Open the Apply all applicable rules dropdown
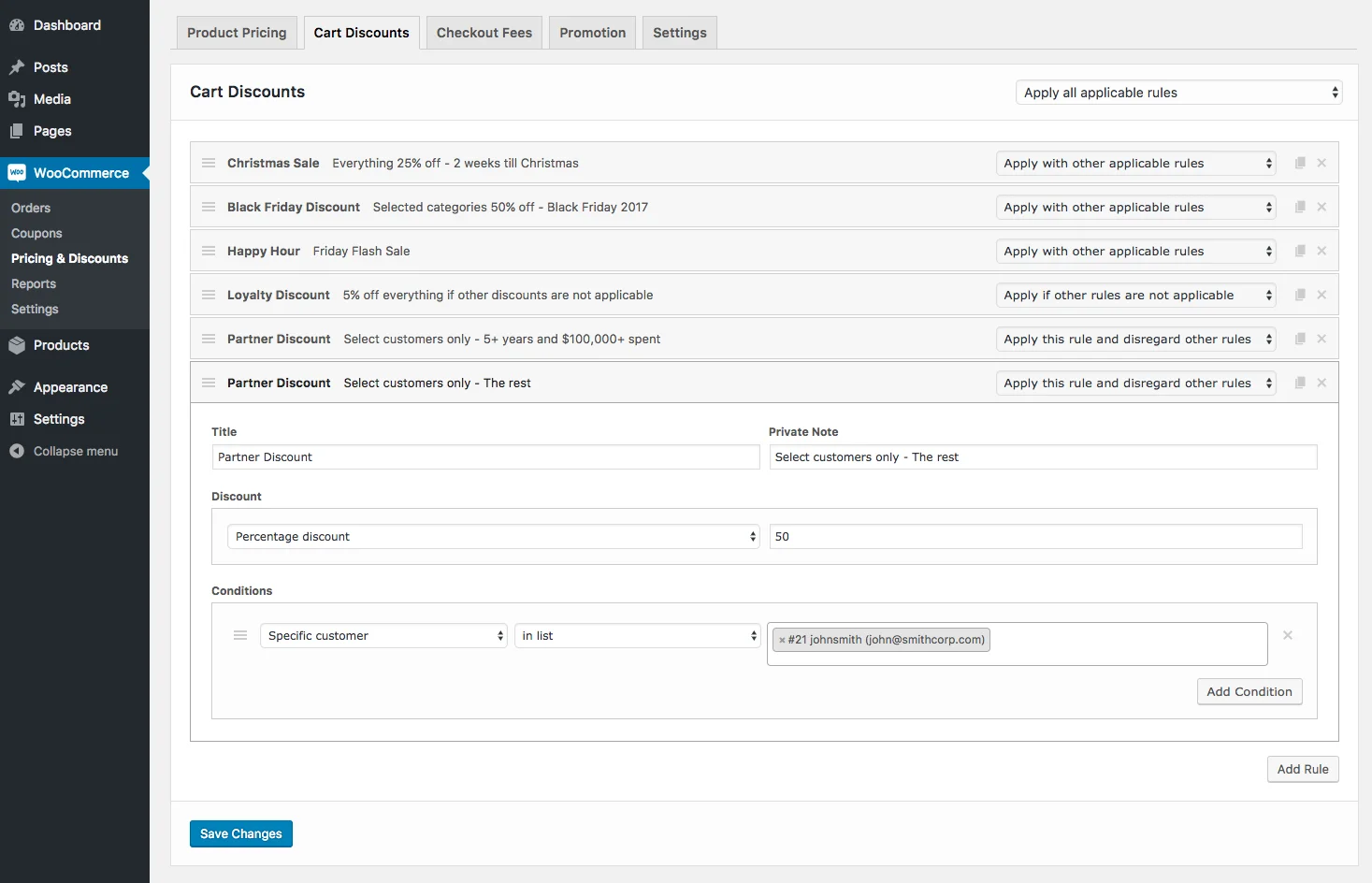This screenshot has height=883, width=1372. (x=1177, y=92)
